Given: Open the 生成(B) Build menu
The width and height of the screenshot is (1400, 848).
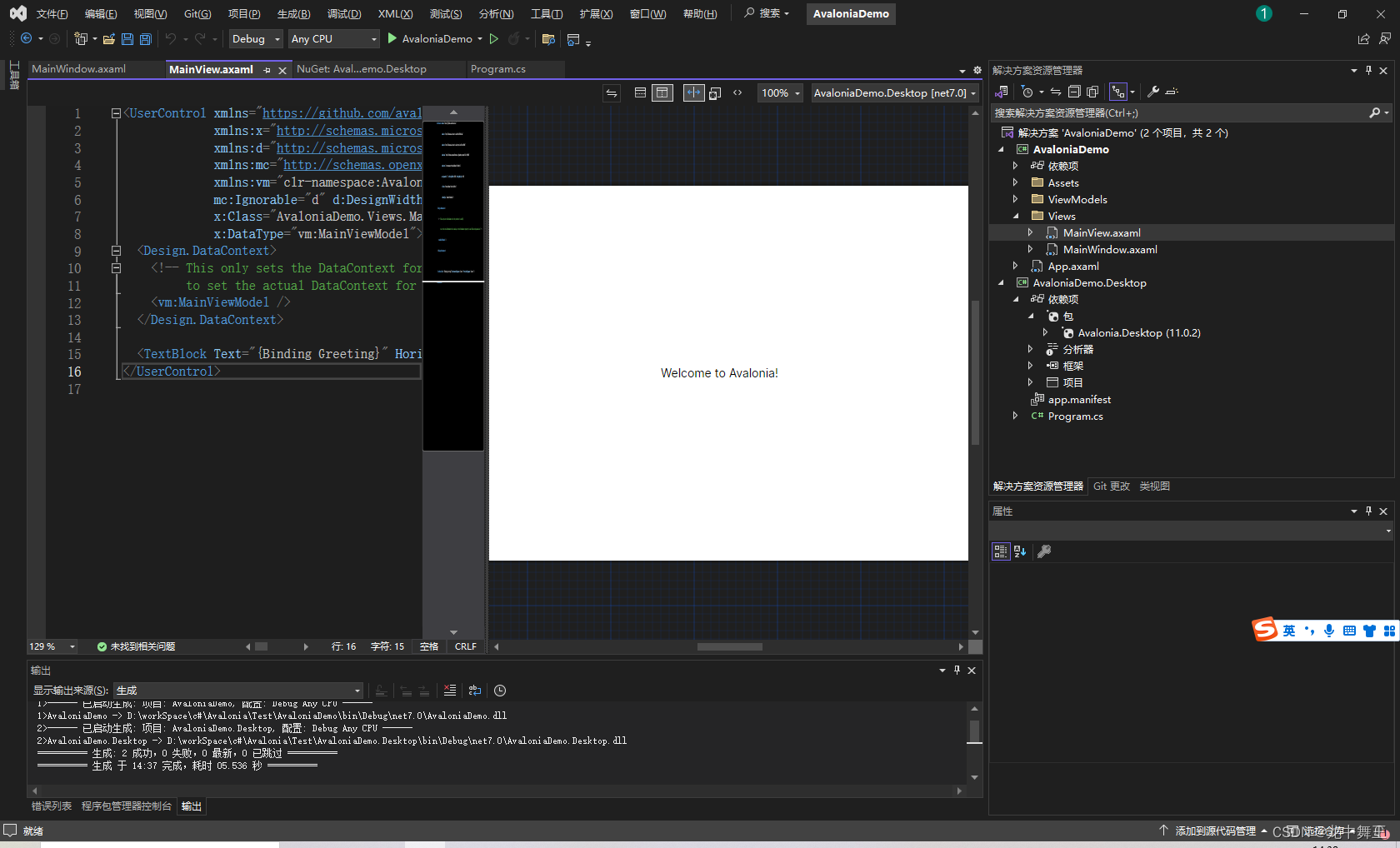Looking at the screenshot, I should click(293, 13).
